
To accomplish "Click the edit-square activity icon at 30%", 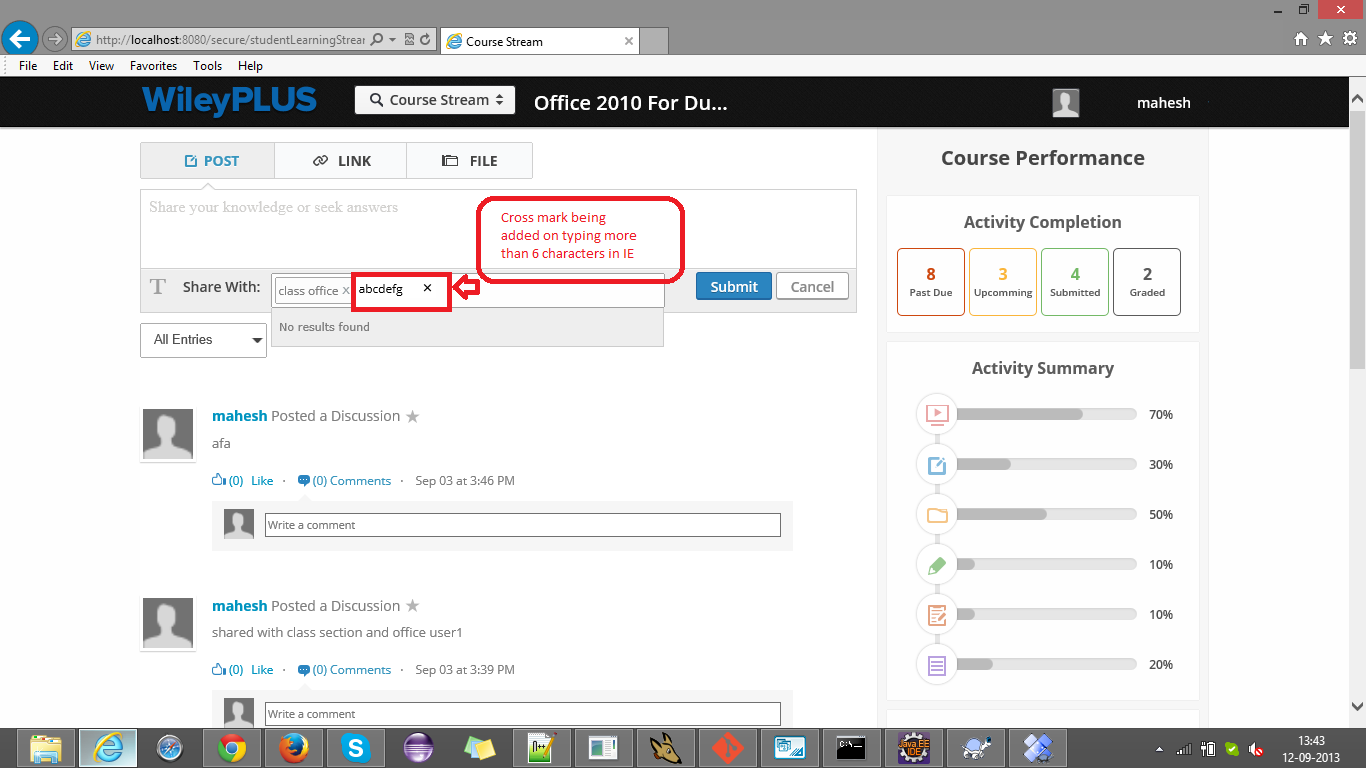I will coord(937,464).
